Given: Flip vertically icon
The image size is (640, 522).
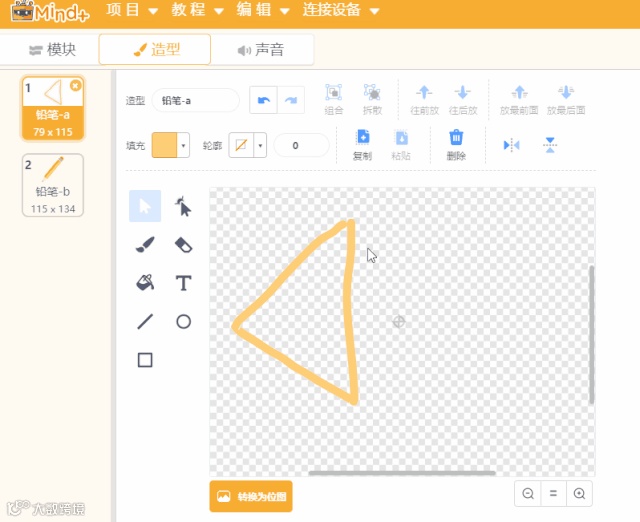Looking at the screenshot, I should click(x=550, y=145).
